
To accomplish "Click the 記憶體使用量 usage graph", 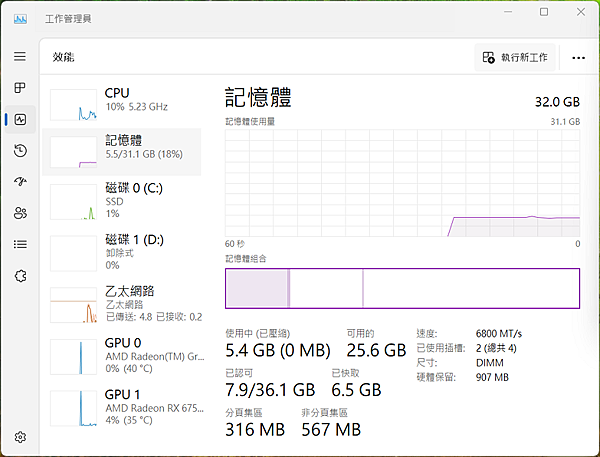I will click(402, 182).
